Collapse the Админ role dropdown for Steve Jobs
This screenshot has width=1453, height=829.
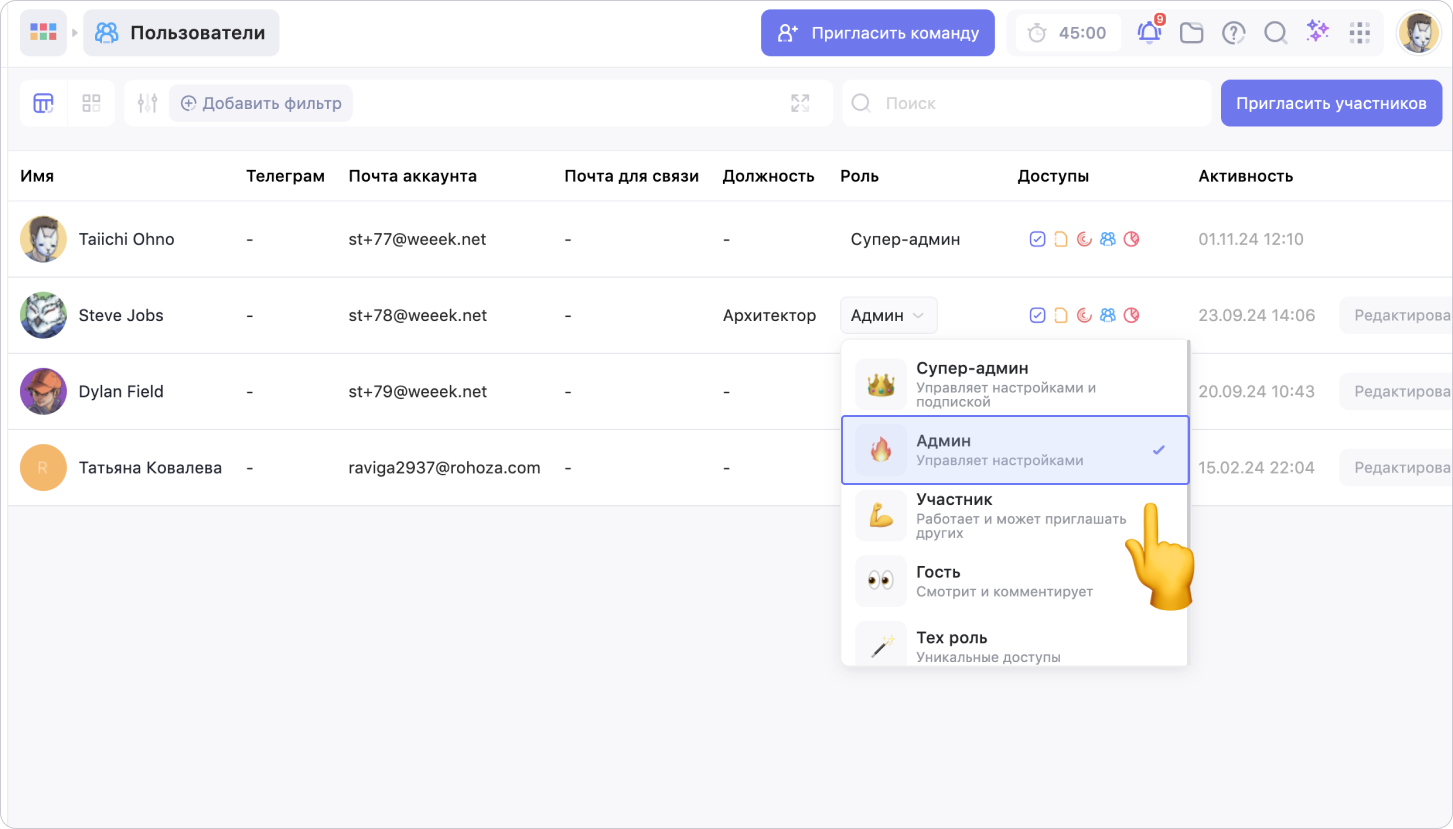pyautogui.click(x=888, y=316)
